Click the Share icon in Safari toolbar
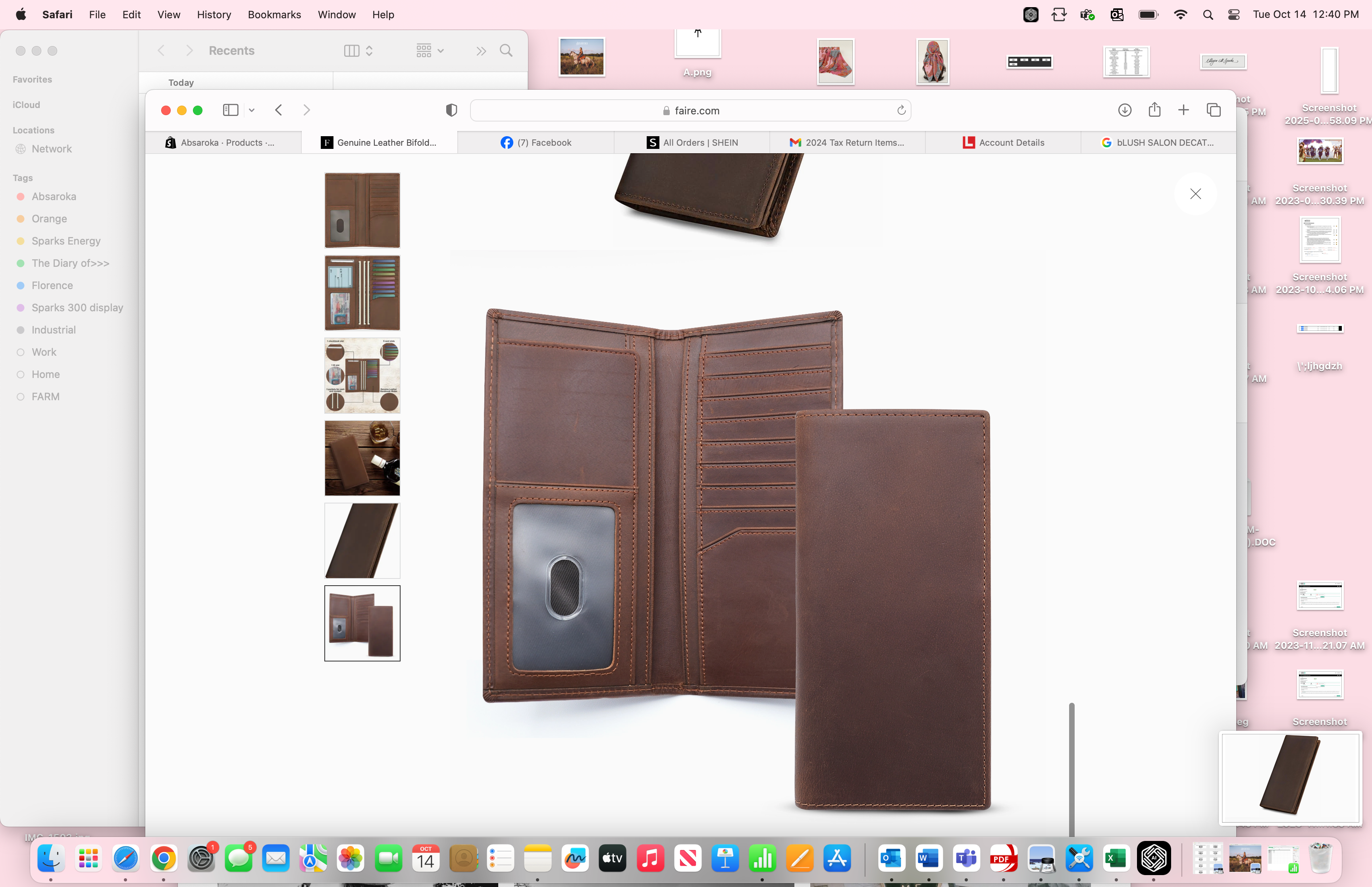1372x887 pixels. (1154, 110)
